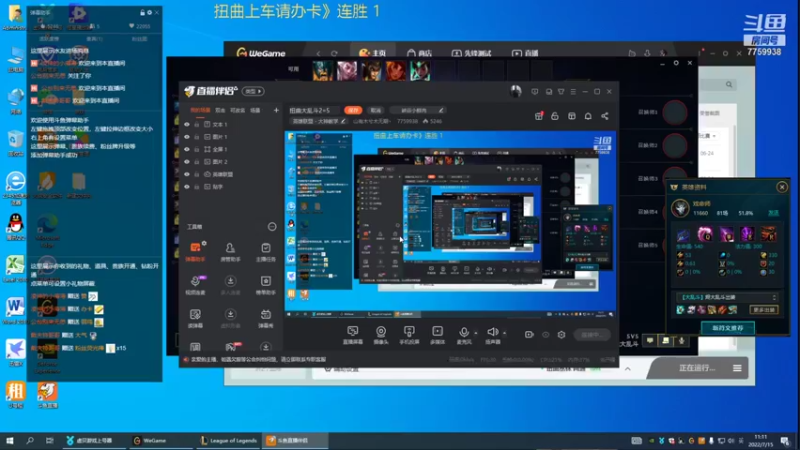The width and height of the screenshot is (800, 450).
Task: Click the start broadcast button at bottom right
Action: pyautogui.click(x=591, y=335)
